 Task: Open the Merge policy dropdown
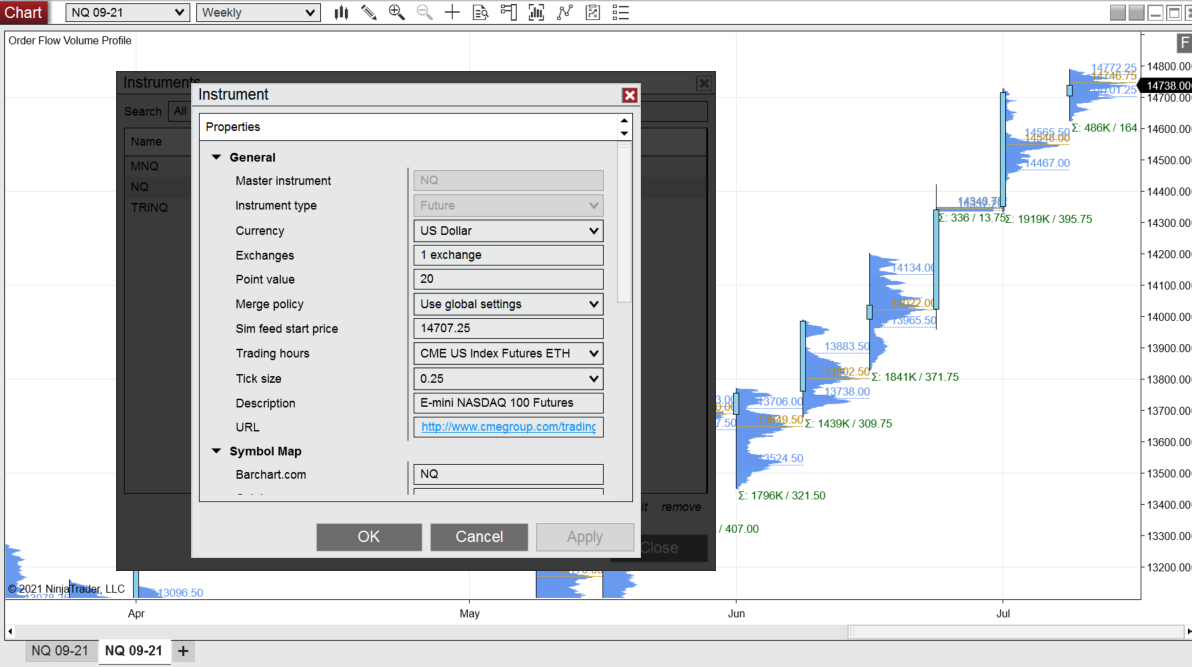click(509, 304)
